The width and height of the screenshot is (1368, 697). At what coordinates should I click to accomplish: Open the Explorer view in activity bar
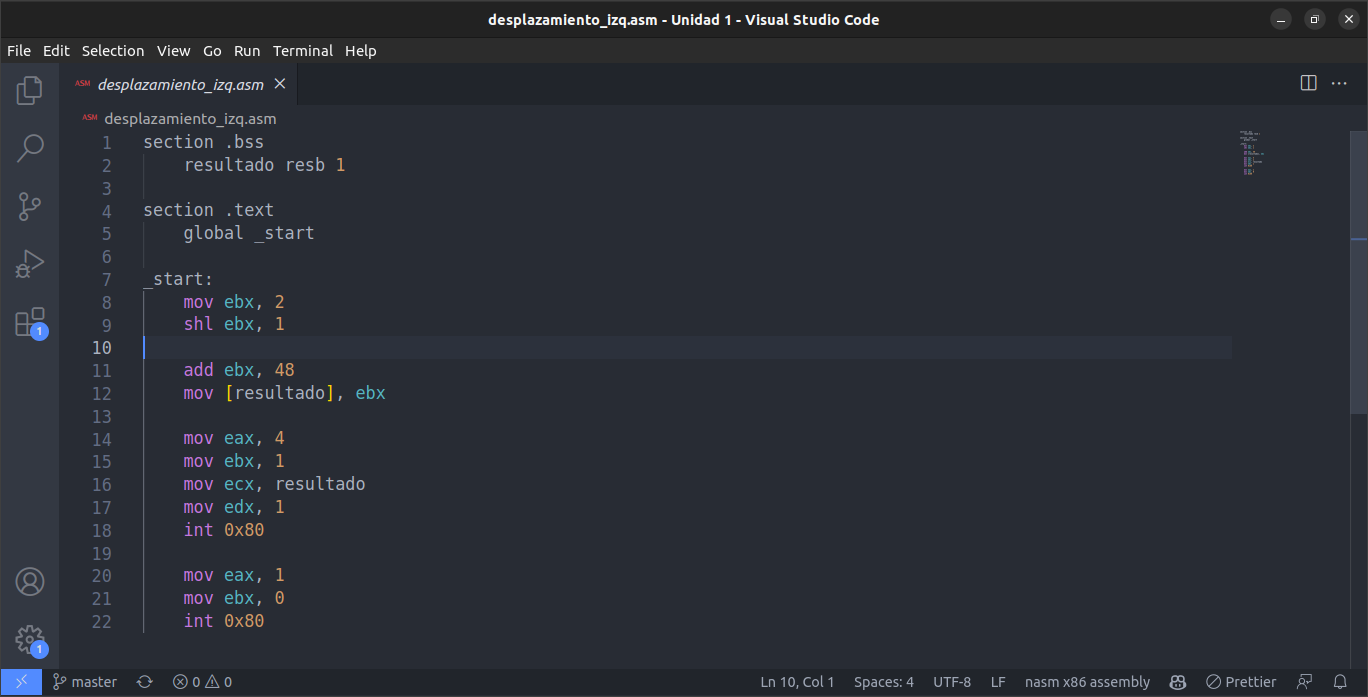point(30,91)
